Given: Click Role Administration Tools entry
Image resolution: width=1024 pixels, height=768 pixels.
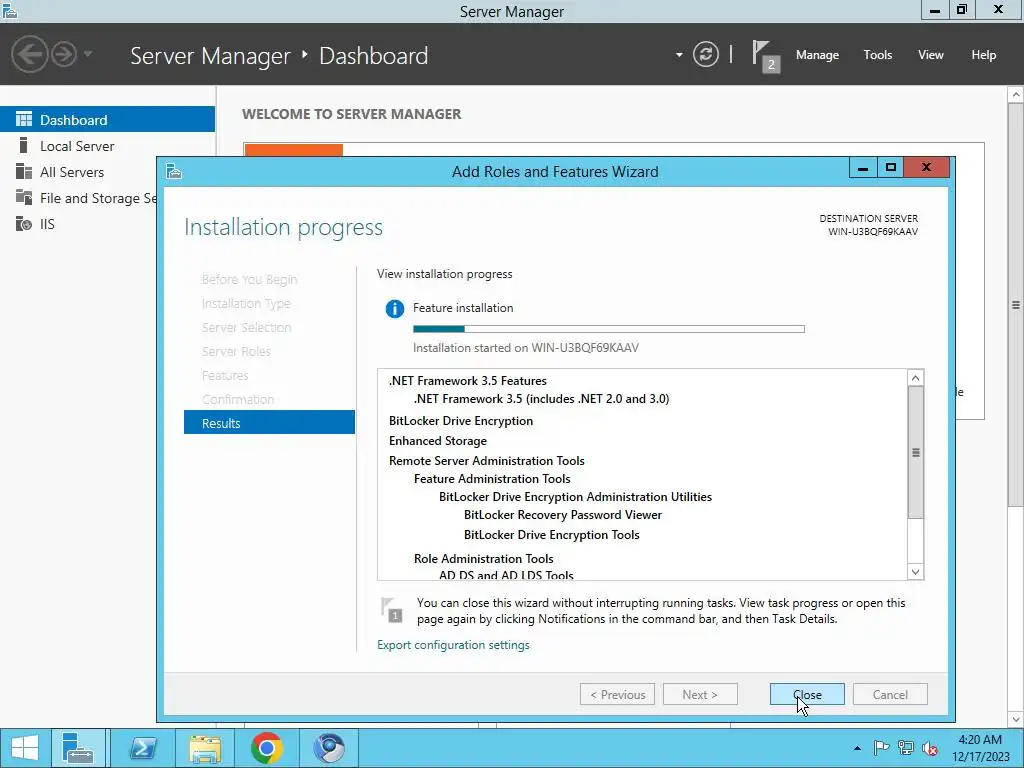Looking at the screenshot, I should (x=483, y=558).
